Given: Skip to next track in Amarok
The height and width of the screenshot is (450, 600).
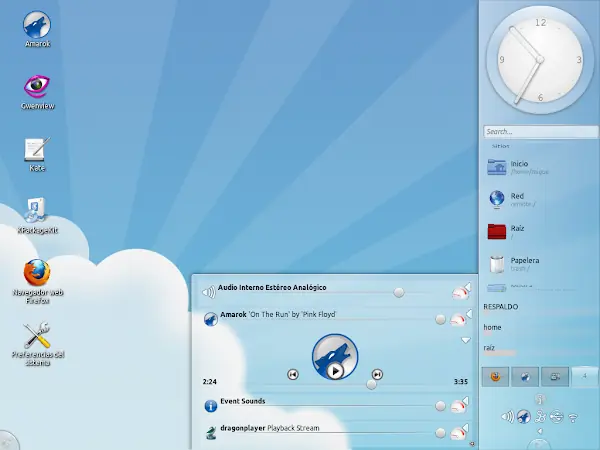Looking at the screenshot, I should coord(377,374).
